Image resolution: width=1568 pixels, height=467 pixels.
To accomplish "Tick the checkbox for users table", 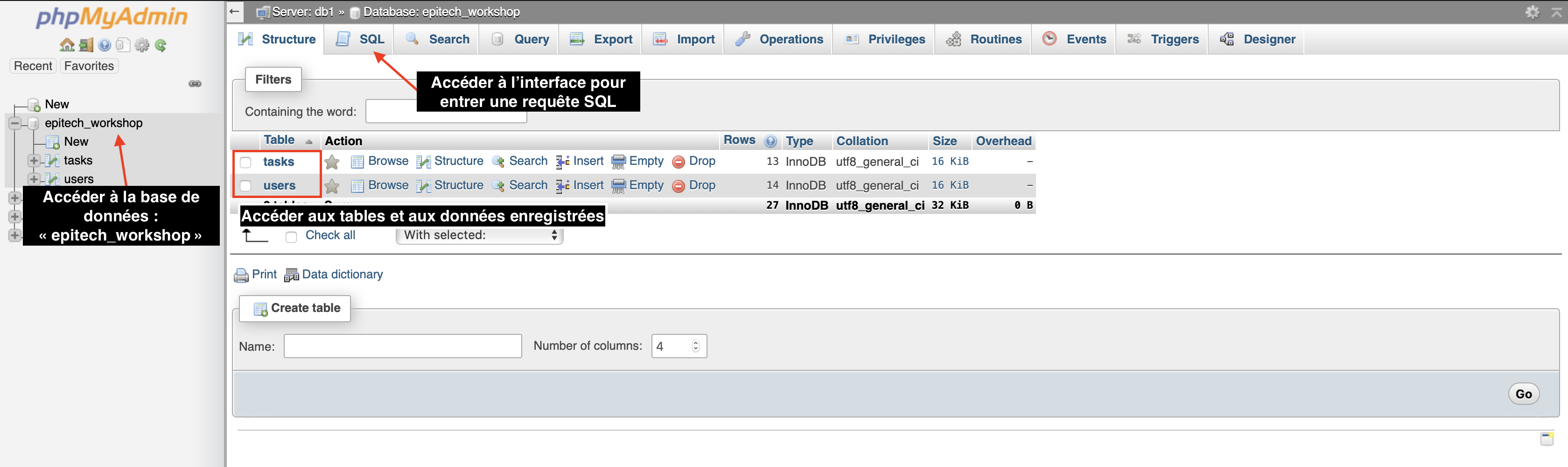I will click(x=245, y=186).
